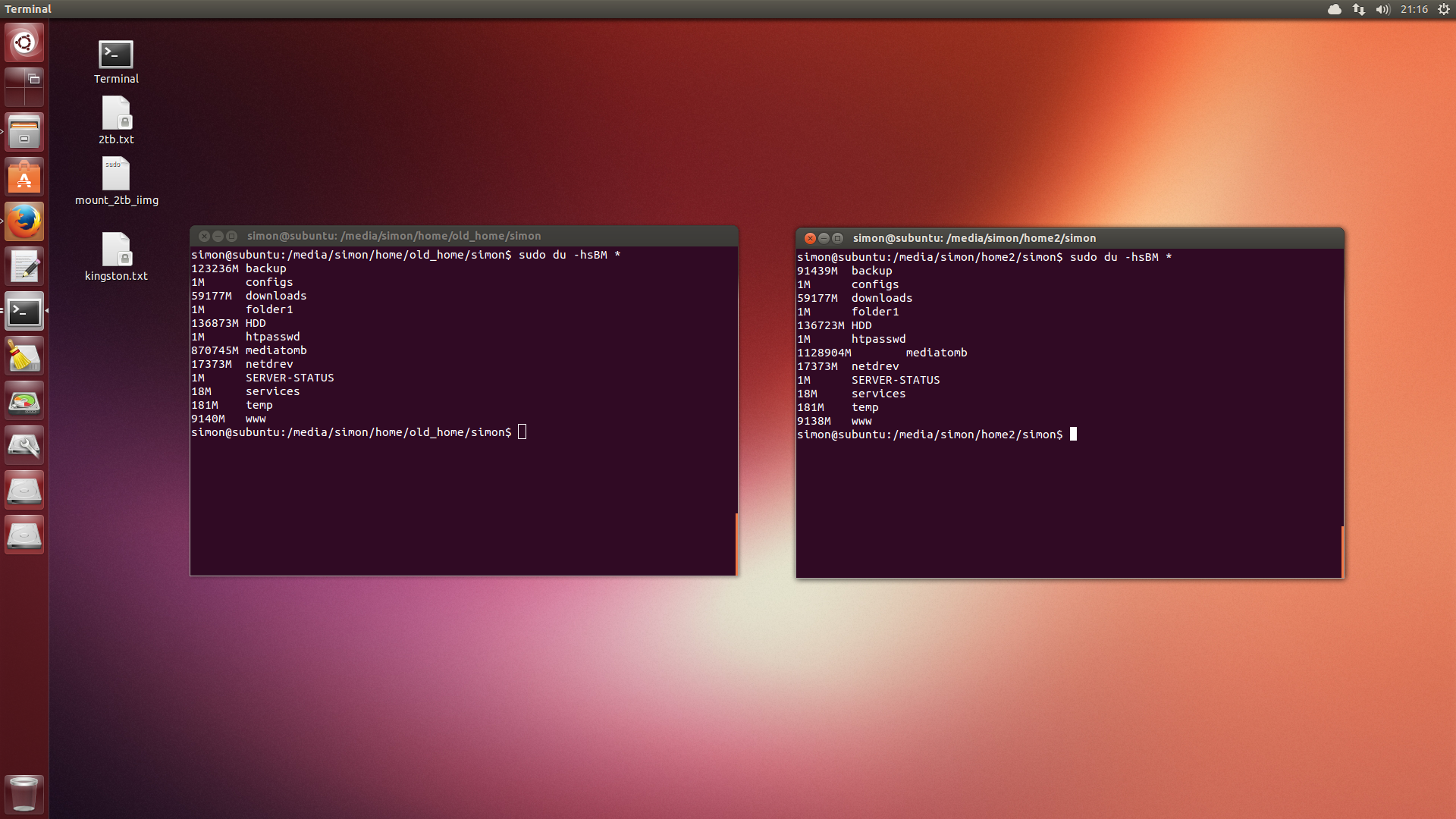Open the Disks utility with wrench icon
Viewport: 1456px width, 819px height.
[x=24, y=445]
